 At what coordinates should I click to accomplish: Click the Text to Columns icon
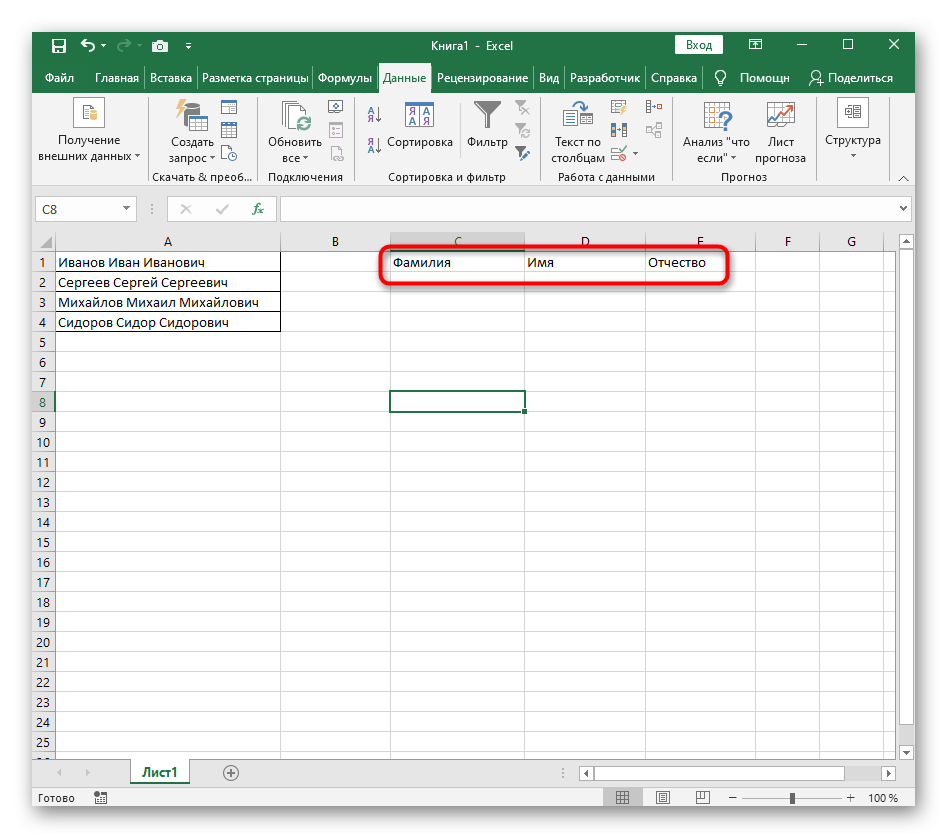coord(577,117)
